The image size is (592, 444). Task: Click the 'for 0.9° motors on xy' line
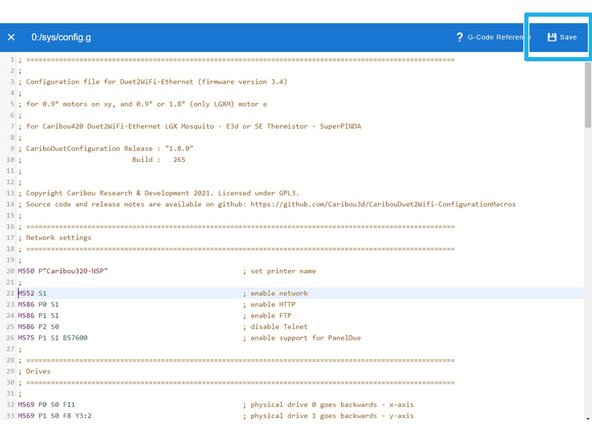(x=146, y=104)
